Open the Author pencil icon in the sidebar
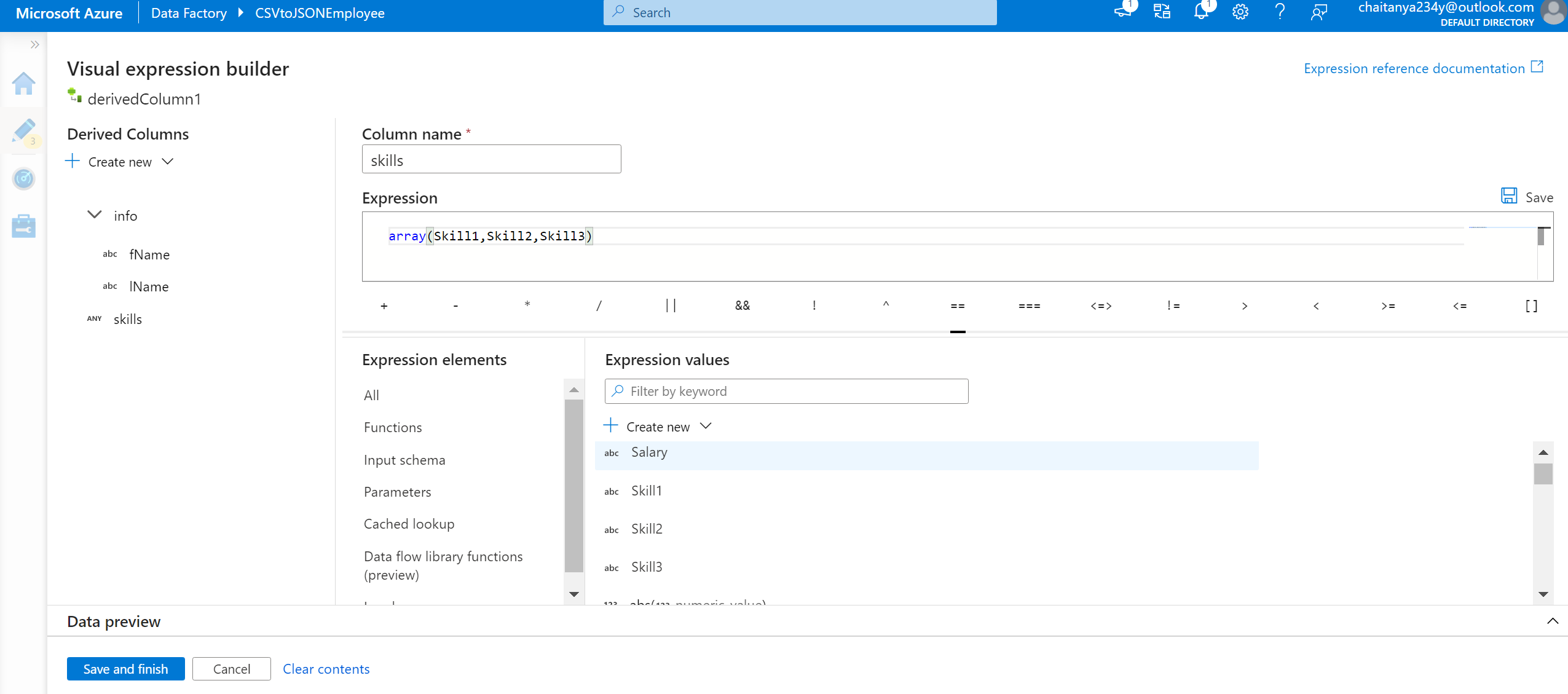 [23, 131]
